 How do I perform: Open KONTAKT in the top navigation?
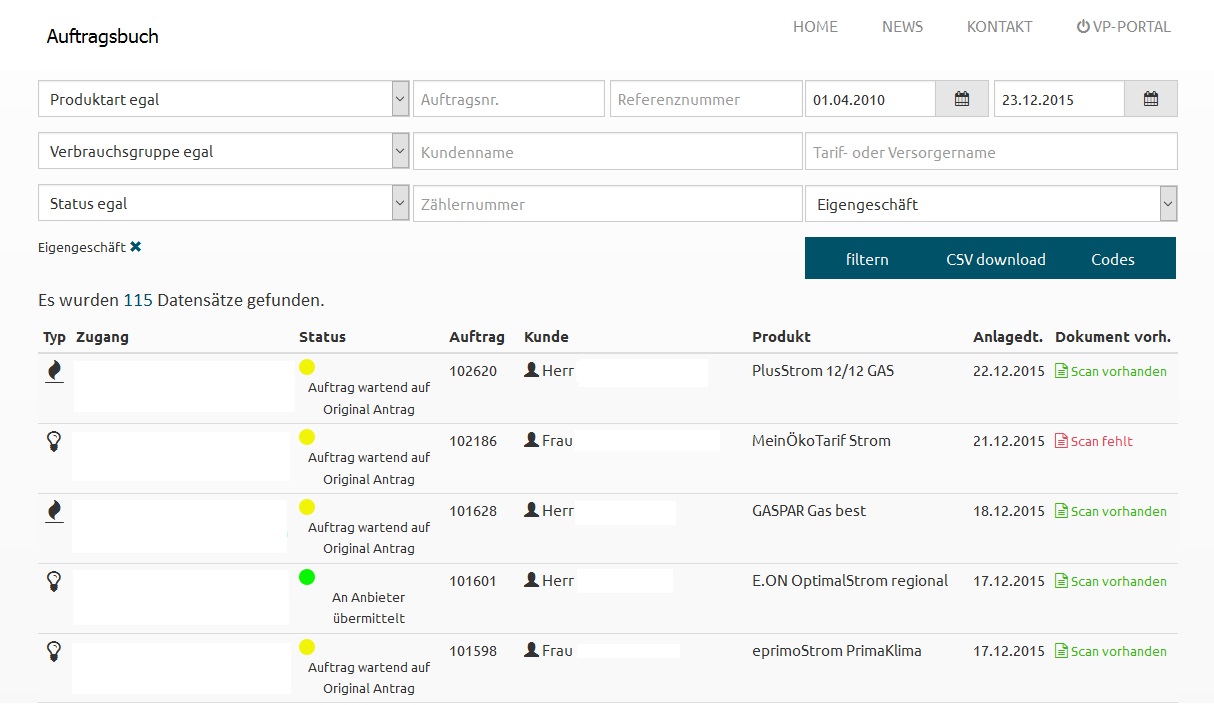pyautogui.click(x=999, y=27)
